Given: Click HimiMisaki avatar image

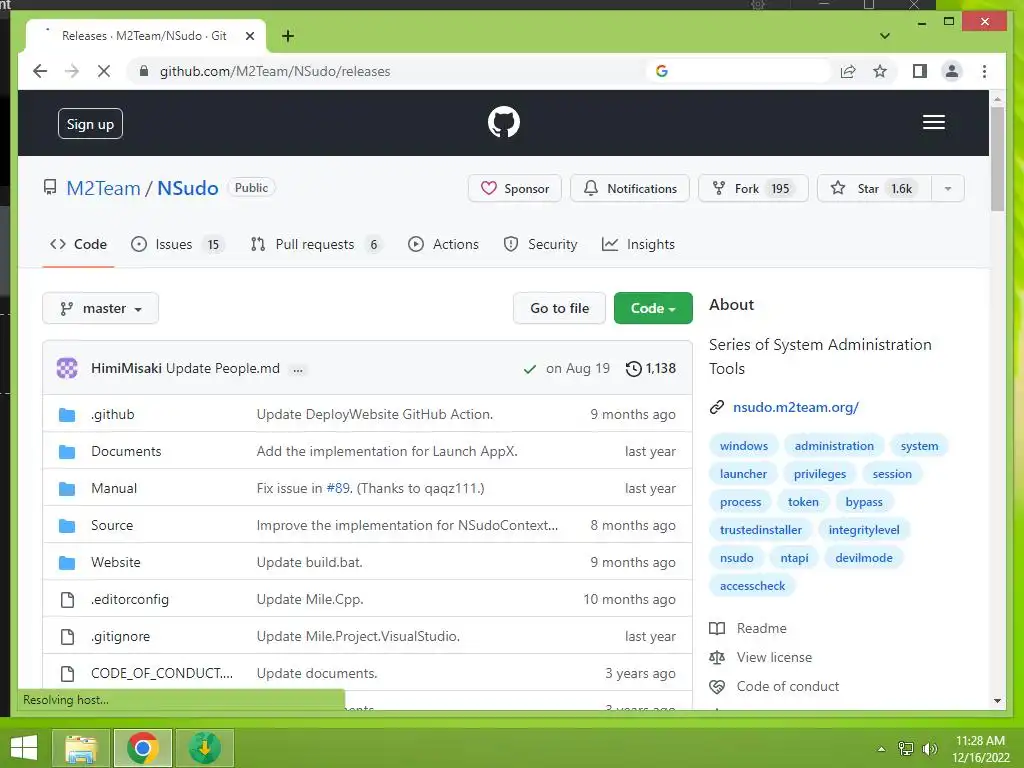Looking at the screenshot, I should (x=67, y=368).
